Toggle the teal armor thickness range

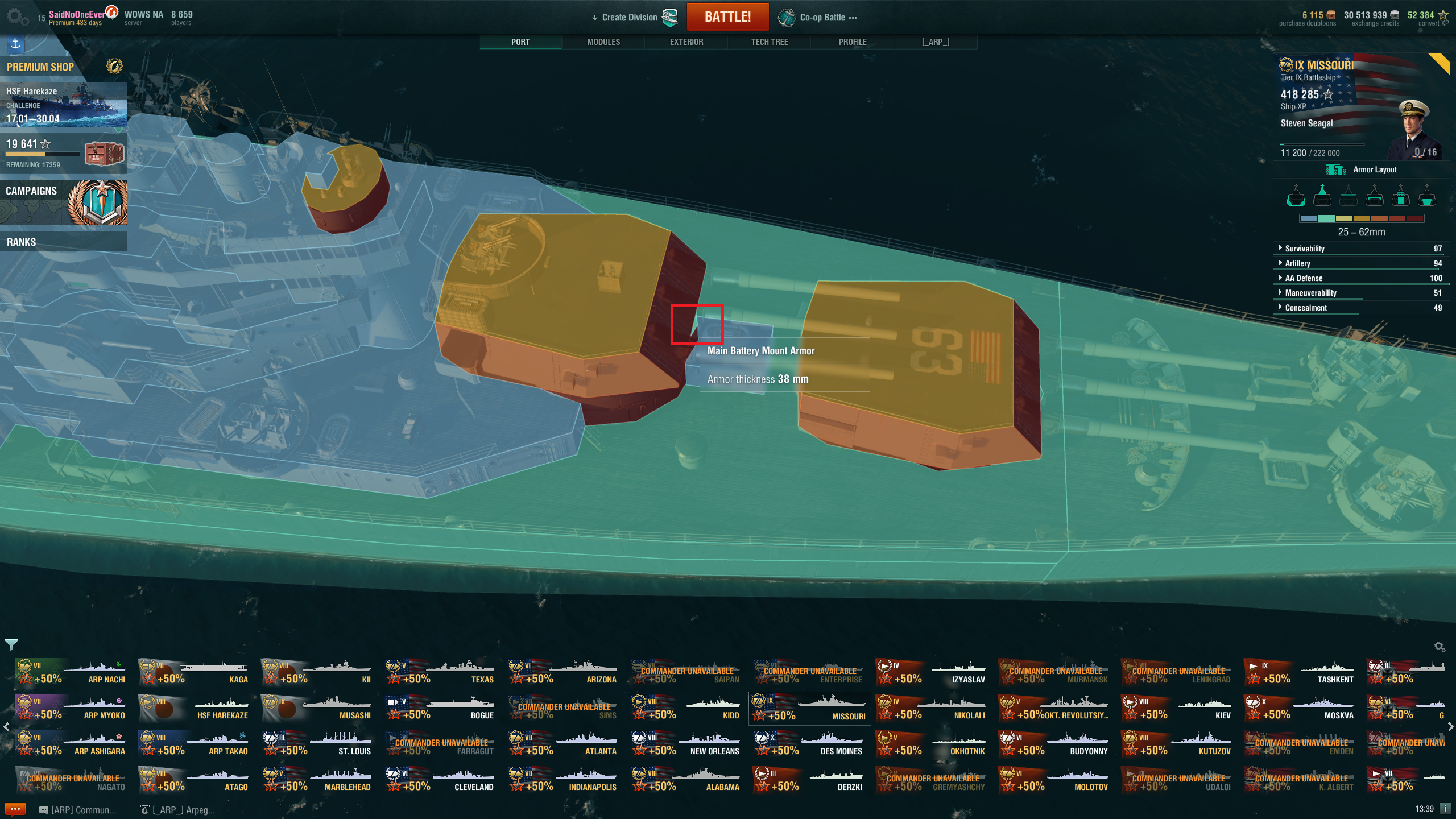tap(1326, 218)
